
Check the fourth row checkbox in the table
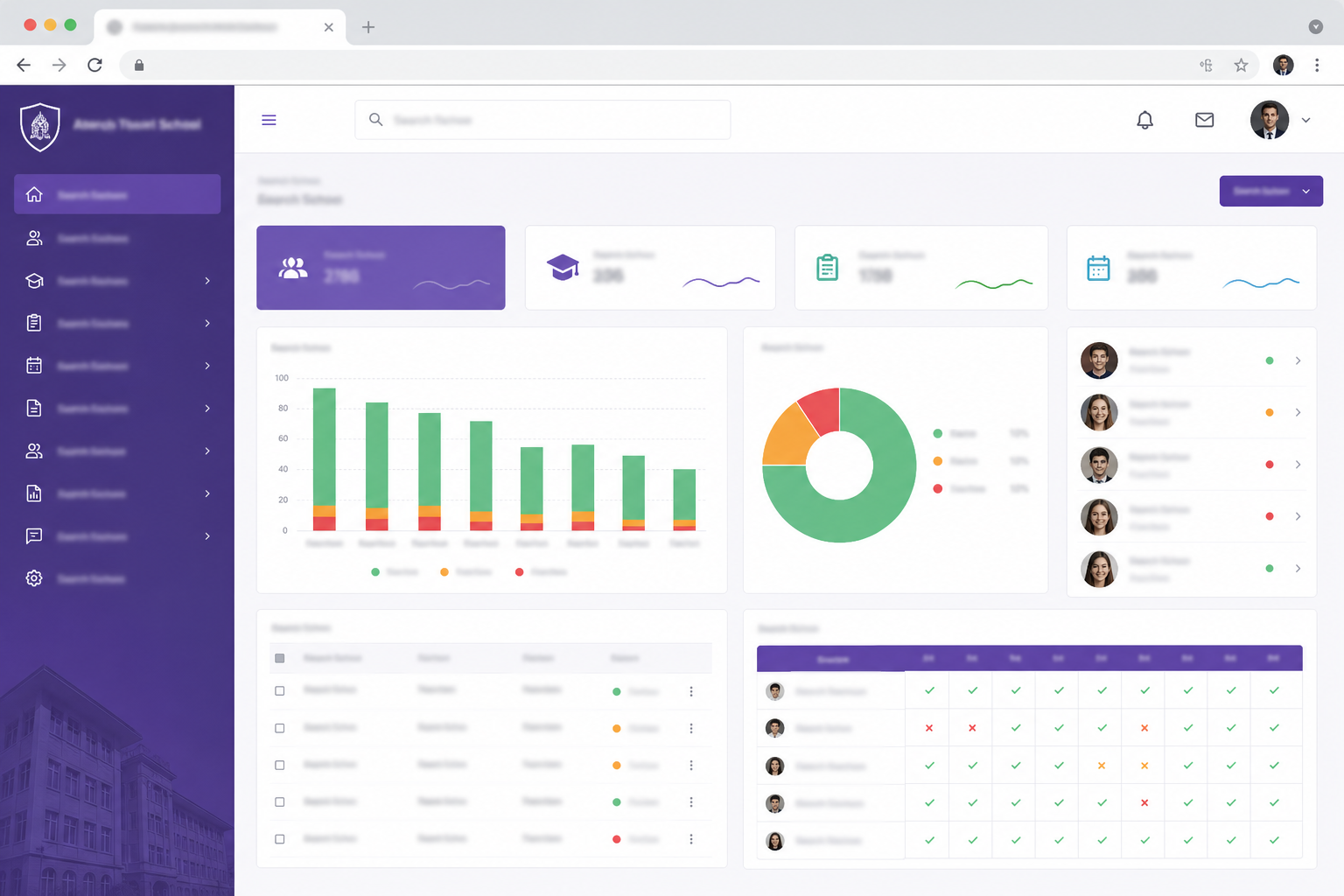coord(280,801)
